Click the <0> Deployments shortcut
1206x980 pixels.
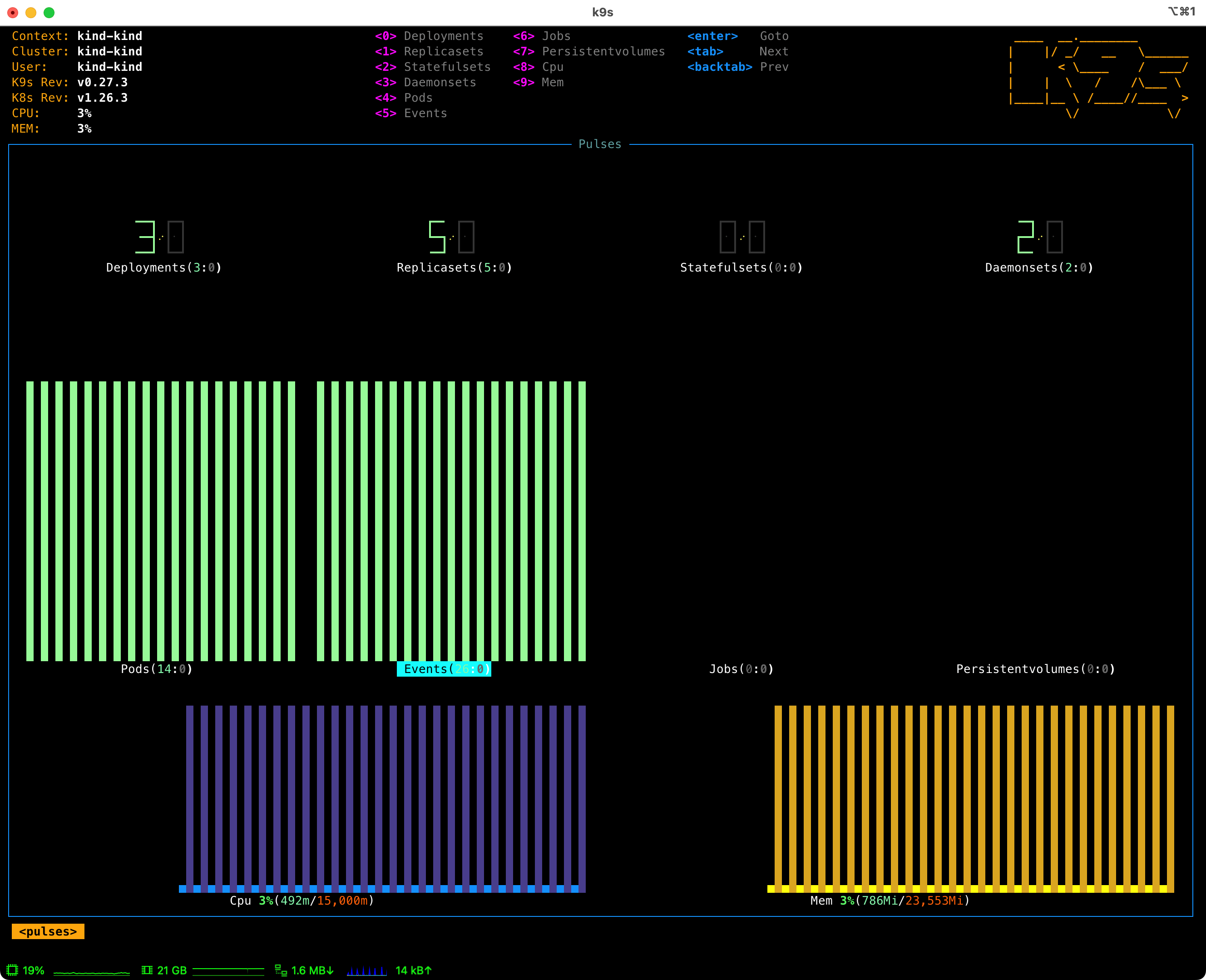click(x=430, y=36)
